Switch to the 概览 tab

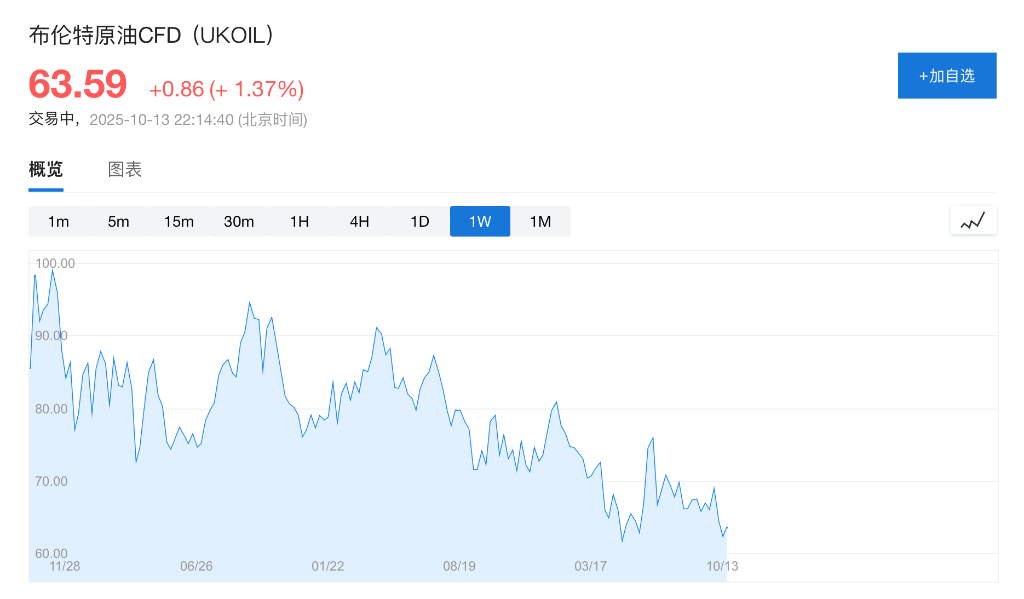click(46, 169)
